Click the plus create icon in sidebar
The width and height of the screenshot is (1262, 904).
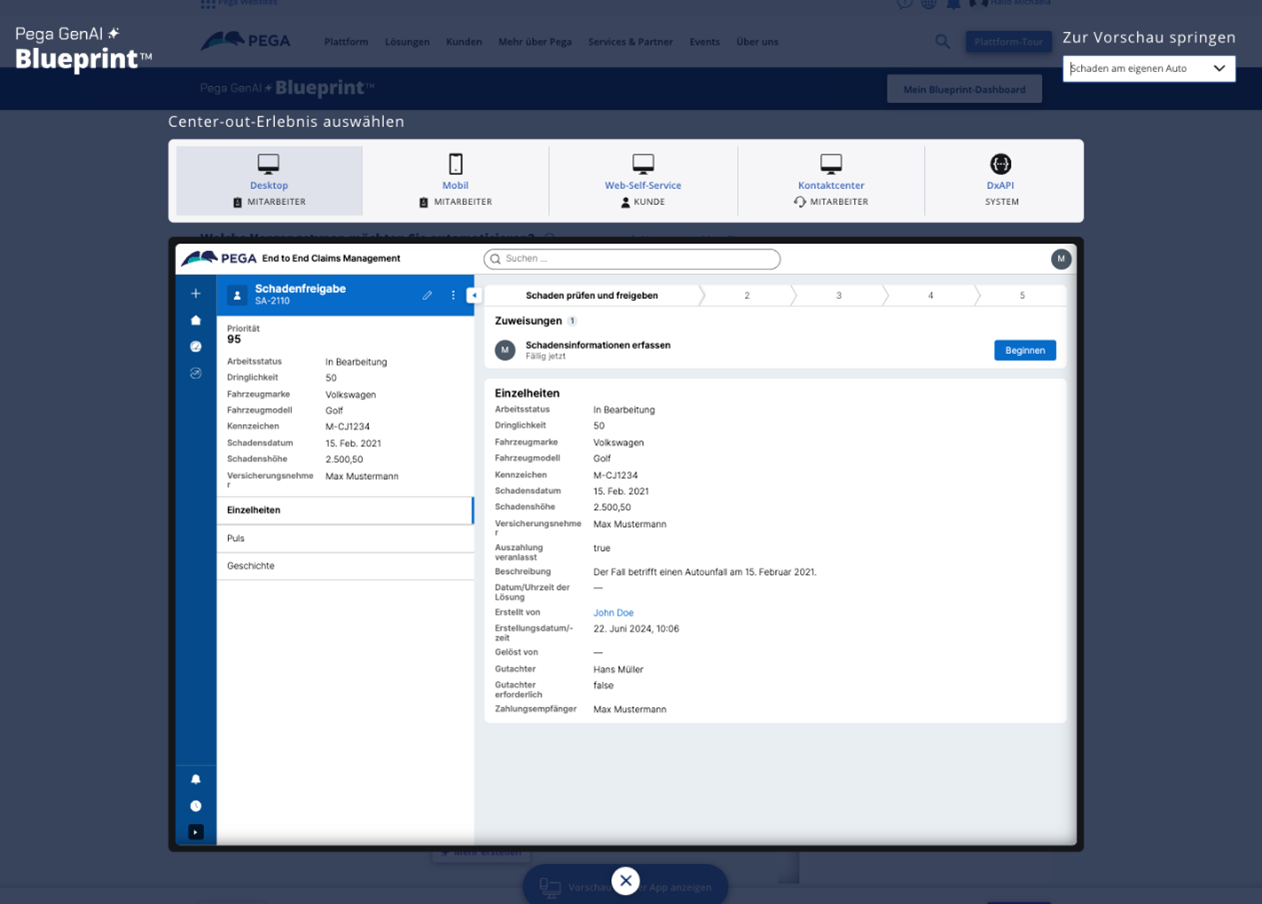(x=196, y=293)
